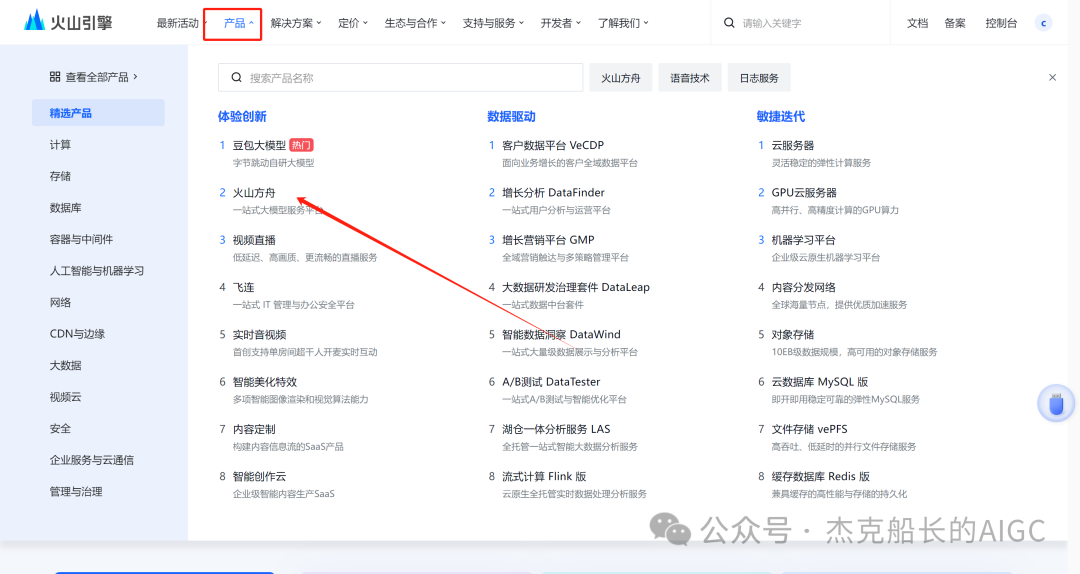The height and width of the screenshot is (574, 1080).
Task: Select the 计算 category
Action: (x=60, y=145)
